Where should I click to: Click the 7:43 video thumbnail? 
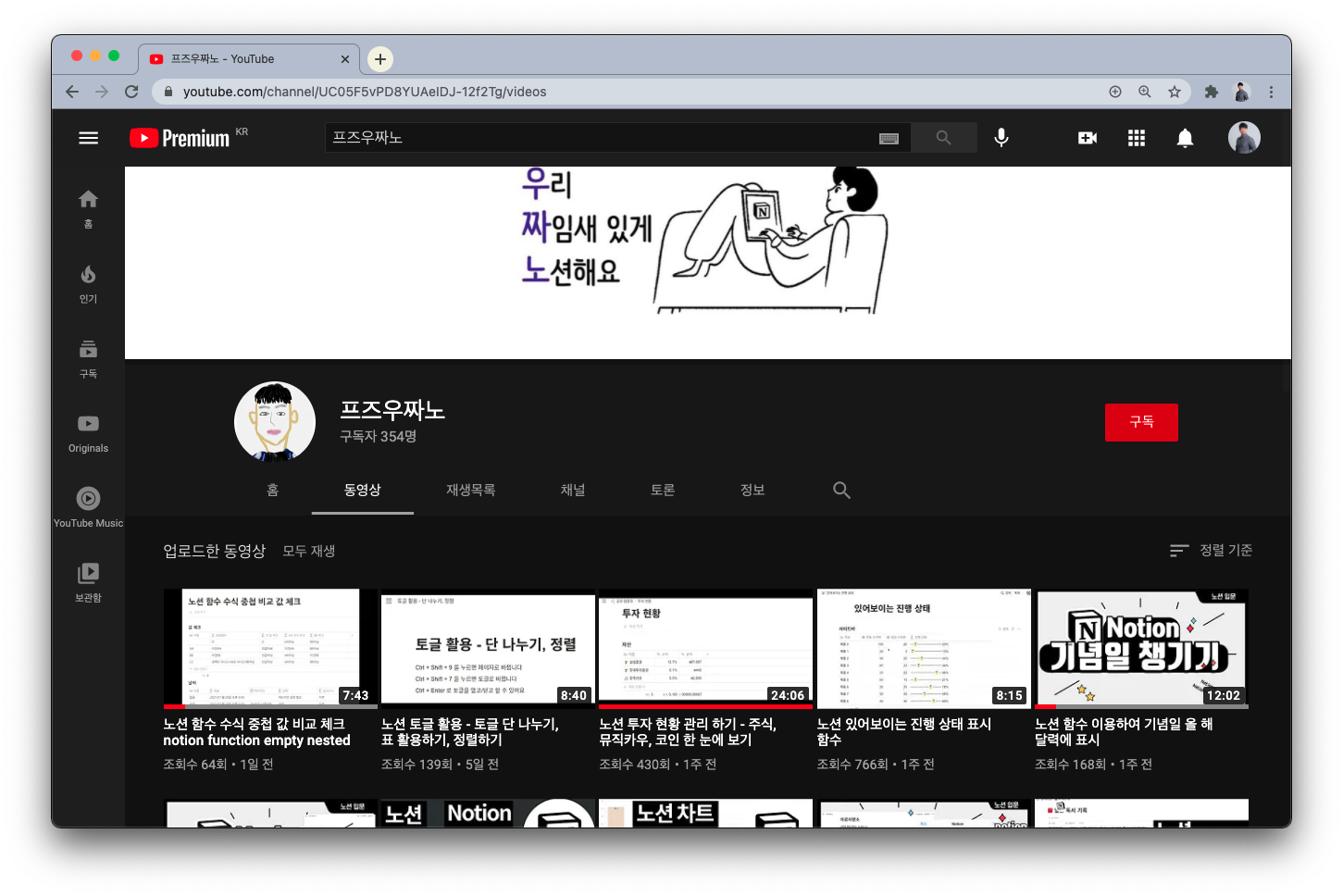click(270, 649)
